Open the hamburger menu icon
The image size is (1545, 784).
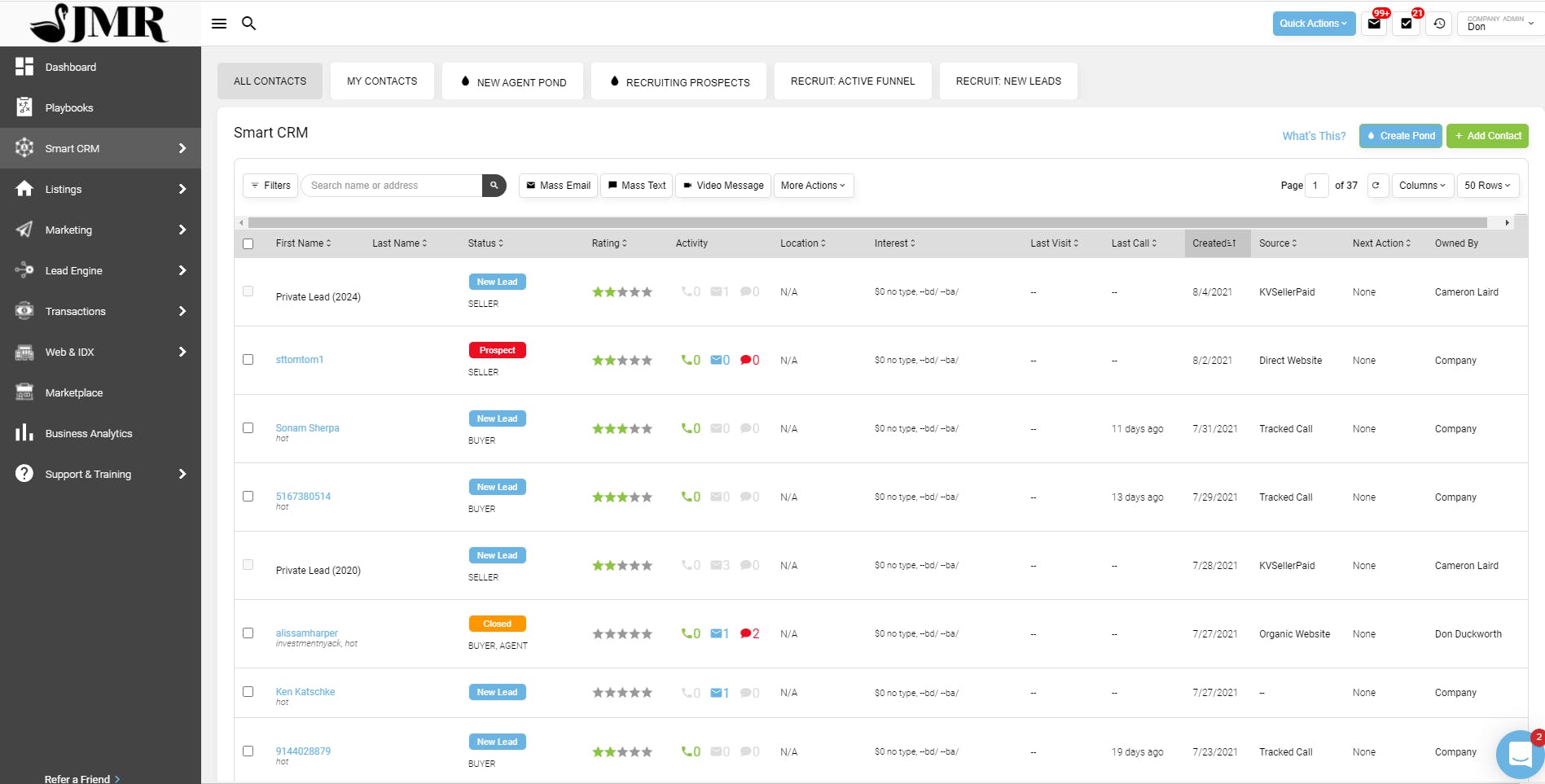(x=218, y=24)
